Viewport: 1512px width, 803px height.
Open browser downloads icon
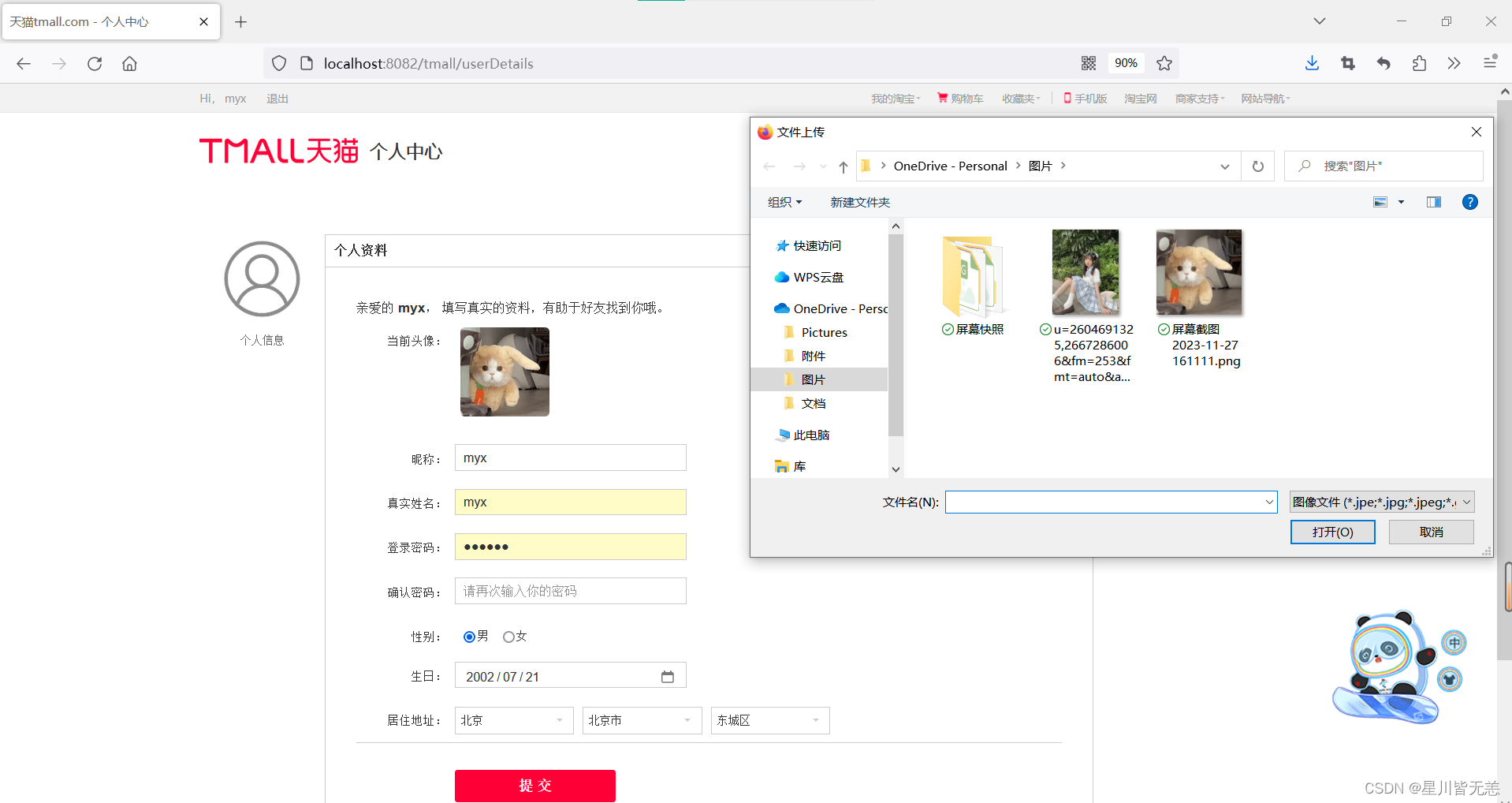coord(1312,63)
